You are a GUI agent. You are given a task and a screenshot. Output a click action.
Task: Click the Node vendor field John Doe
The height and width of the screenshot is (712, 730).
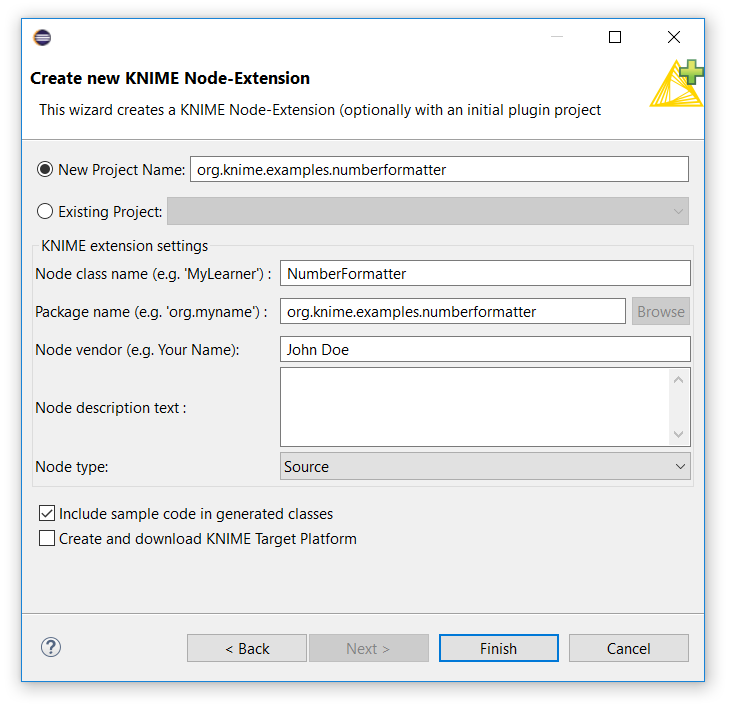(485, 350)
